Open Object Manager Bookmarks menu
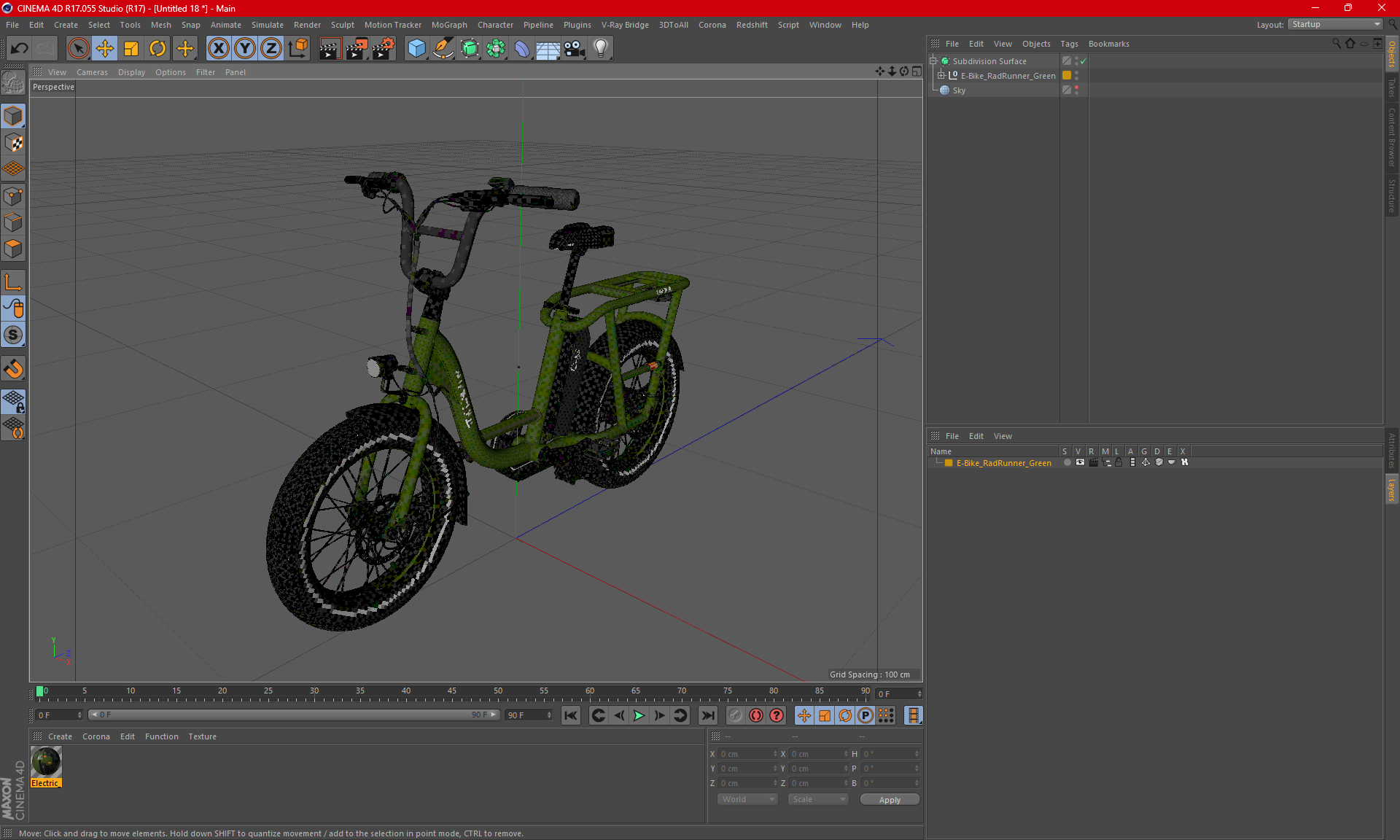 tap(1108, 44)
